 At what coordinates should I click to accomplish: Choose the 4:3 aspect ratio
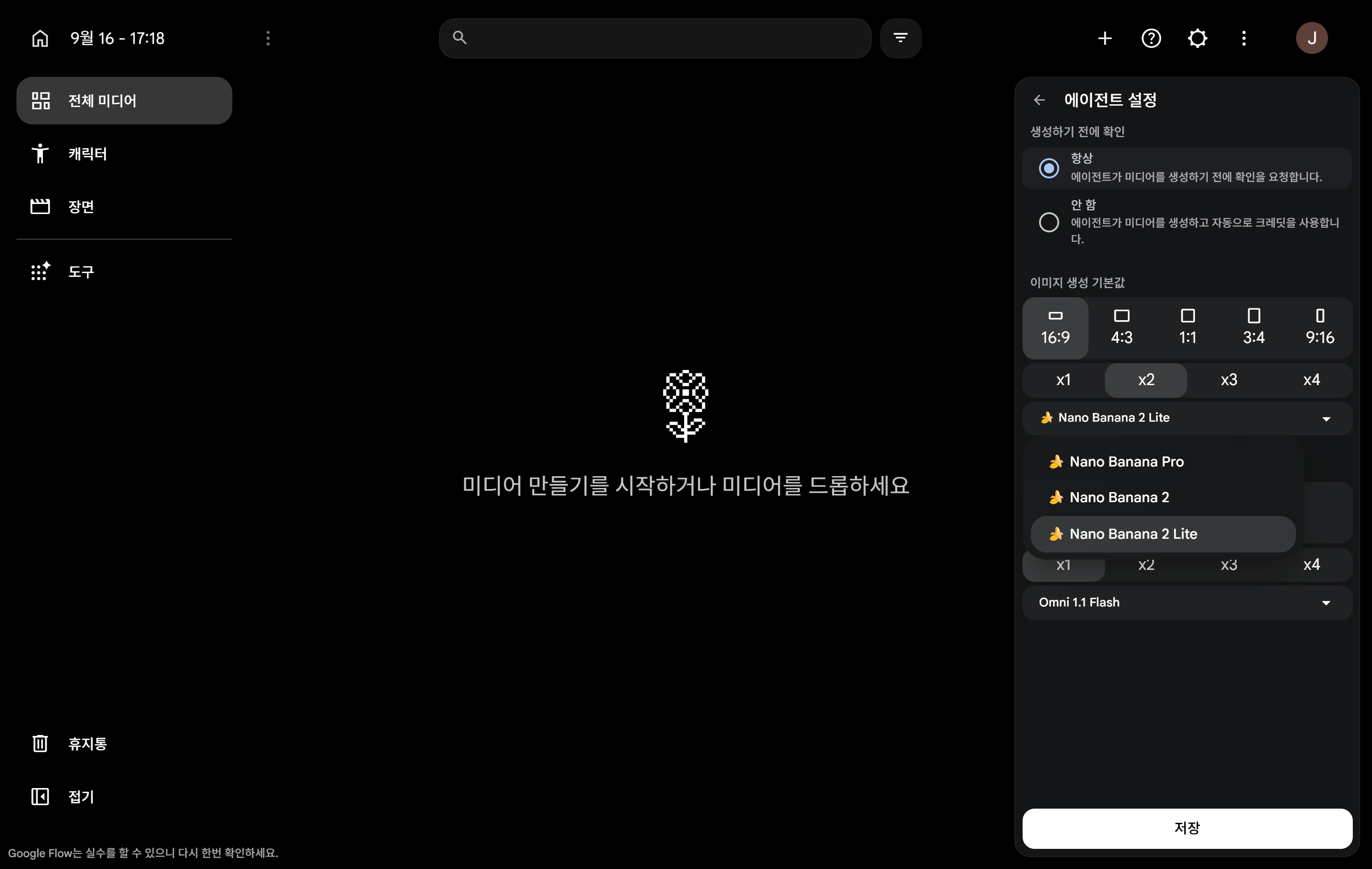pyautogui.click(x=1121, y=328)
